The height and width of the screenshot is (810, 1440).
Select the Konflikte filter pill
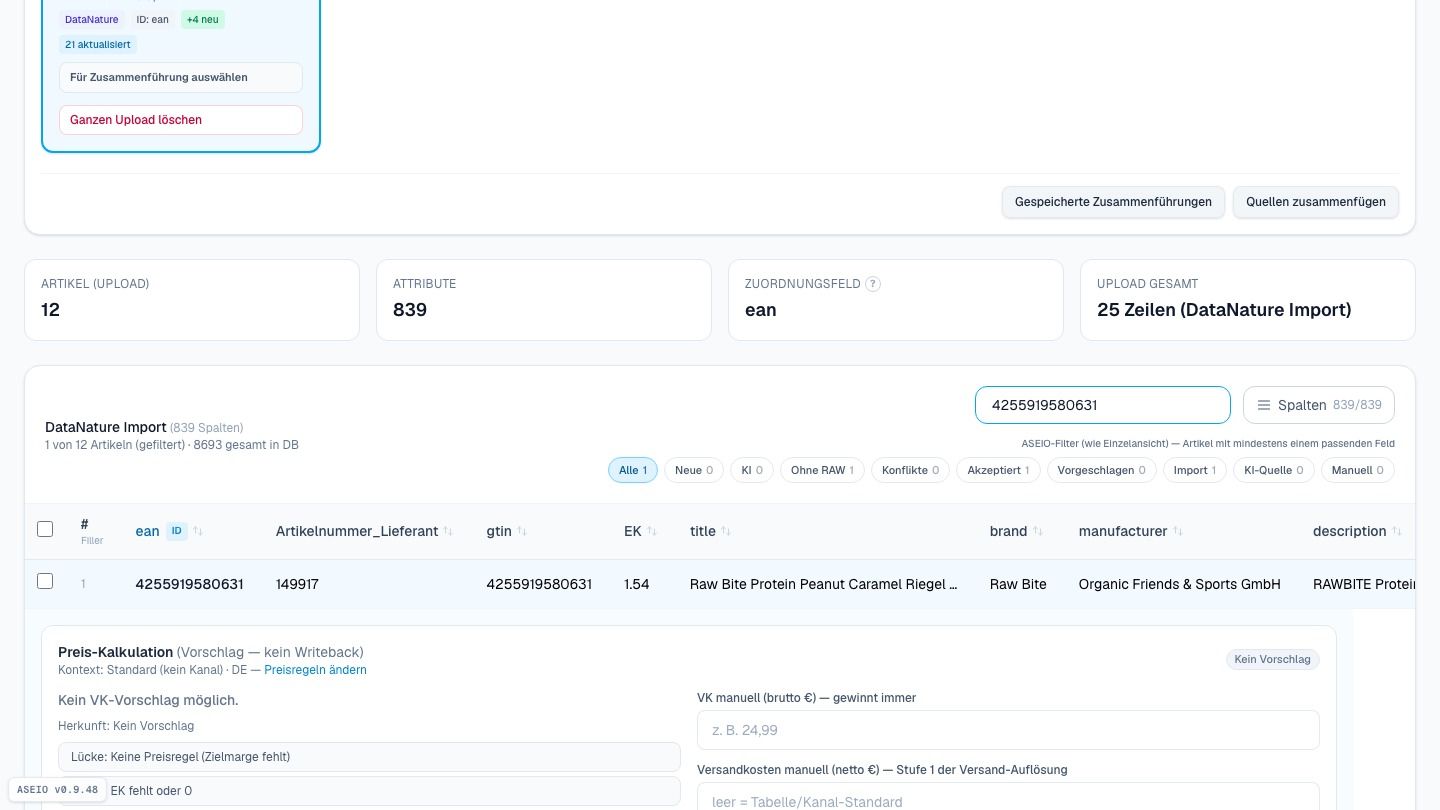tap(910, 470)
